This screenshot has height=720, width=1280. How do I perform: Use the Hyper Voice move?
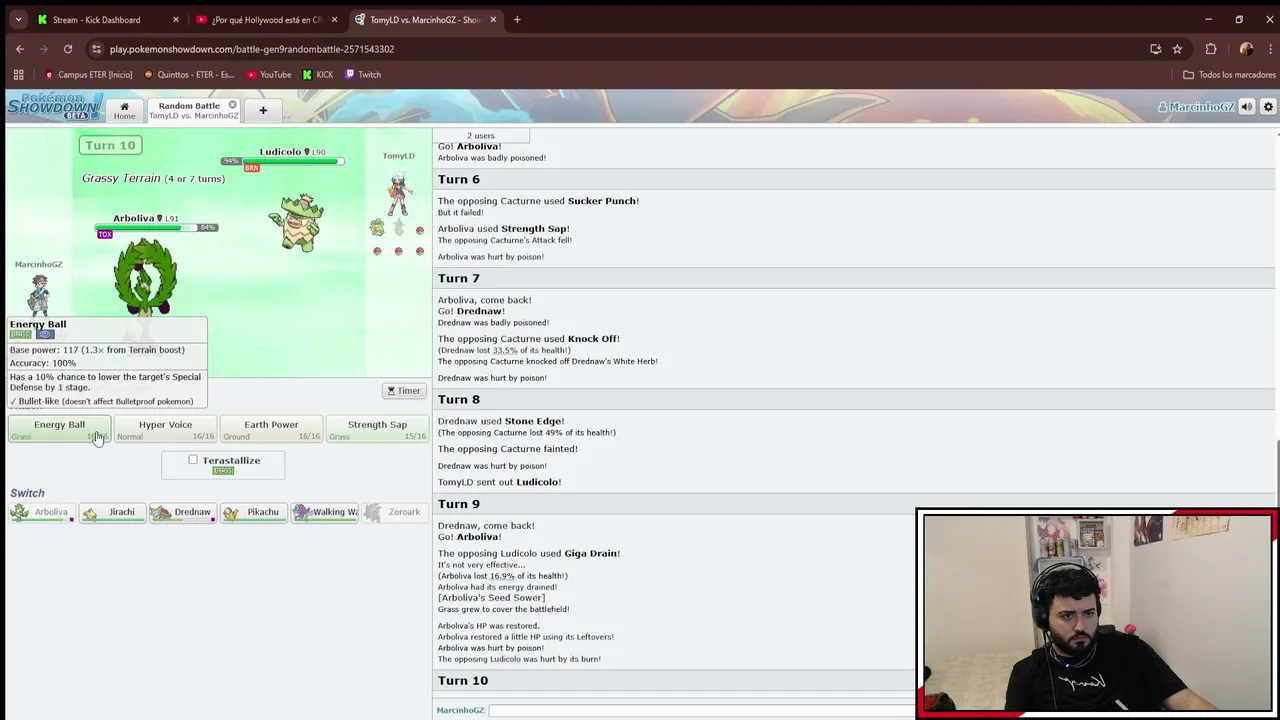165,430
